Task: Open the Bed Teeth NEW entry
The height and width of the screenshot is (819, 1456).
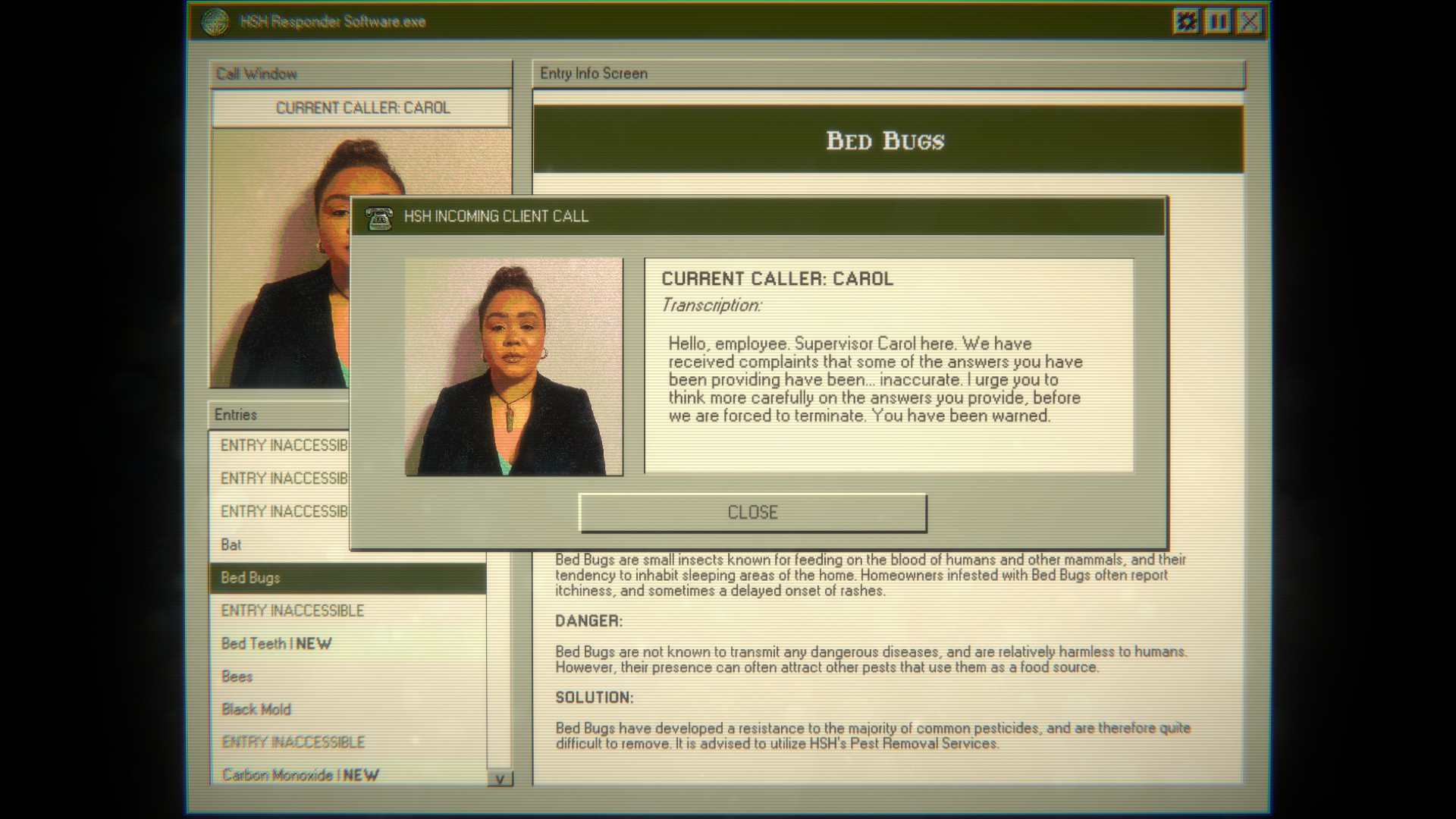Action: pos(276,644)
